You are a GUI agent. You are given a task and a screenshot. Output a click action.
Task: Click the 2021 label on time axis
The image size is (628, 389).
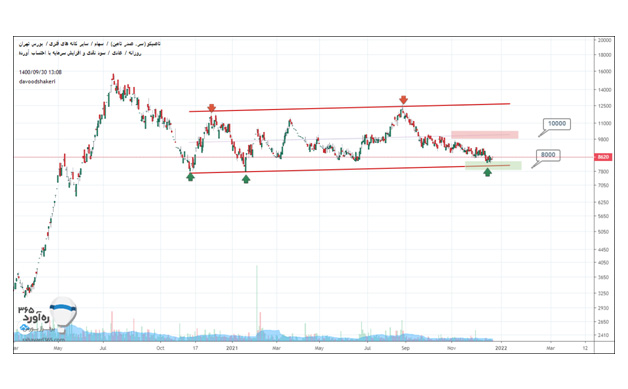coord(232,348)
